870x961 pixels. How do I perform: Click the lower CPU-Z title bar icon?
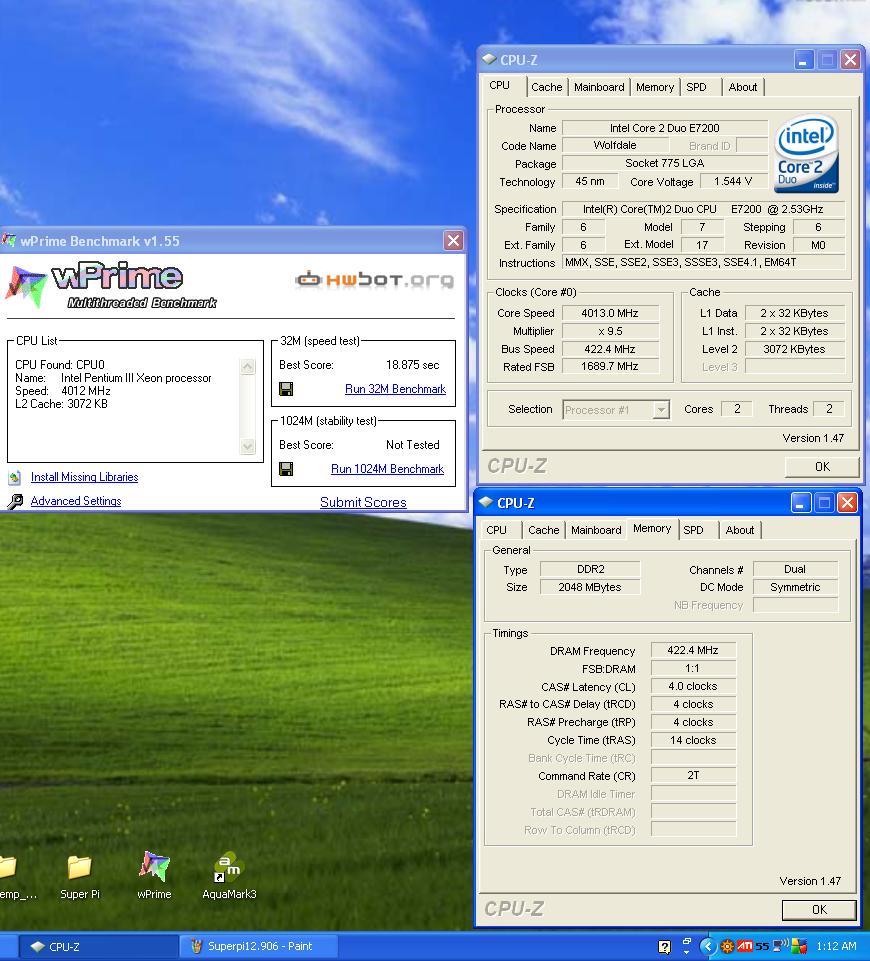pos(486,503)
